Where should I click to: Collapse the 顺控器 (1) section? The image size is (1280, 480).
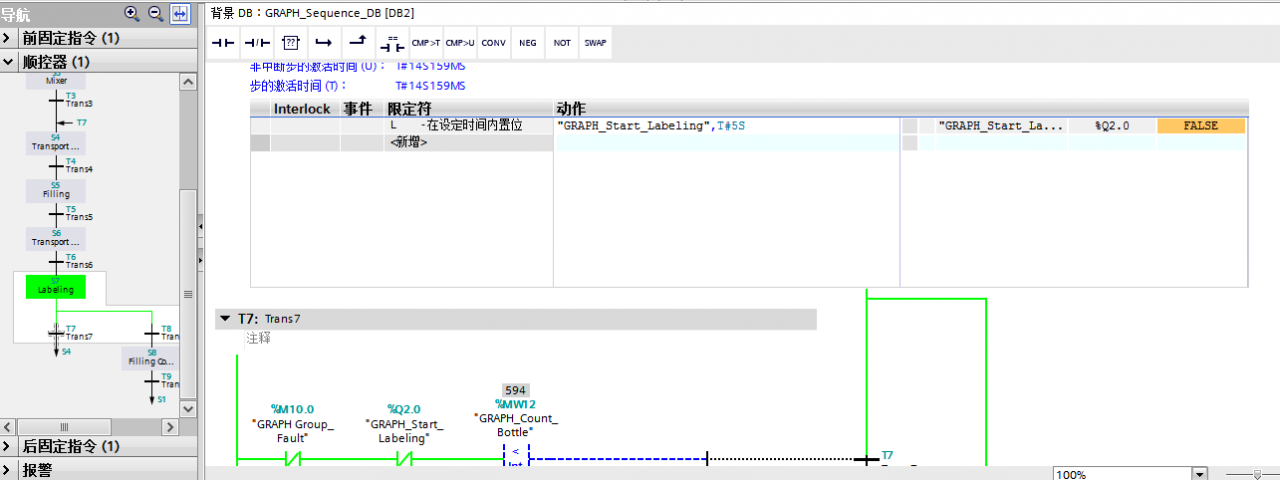8,62
